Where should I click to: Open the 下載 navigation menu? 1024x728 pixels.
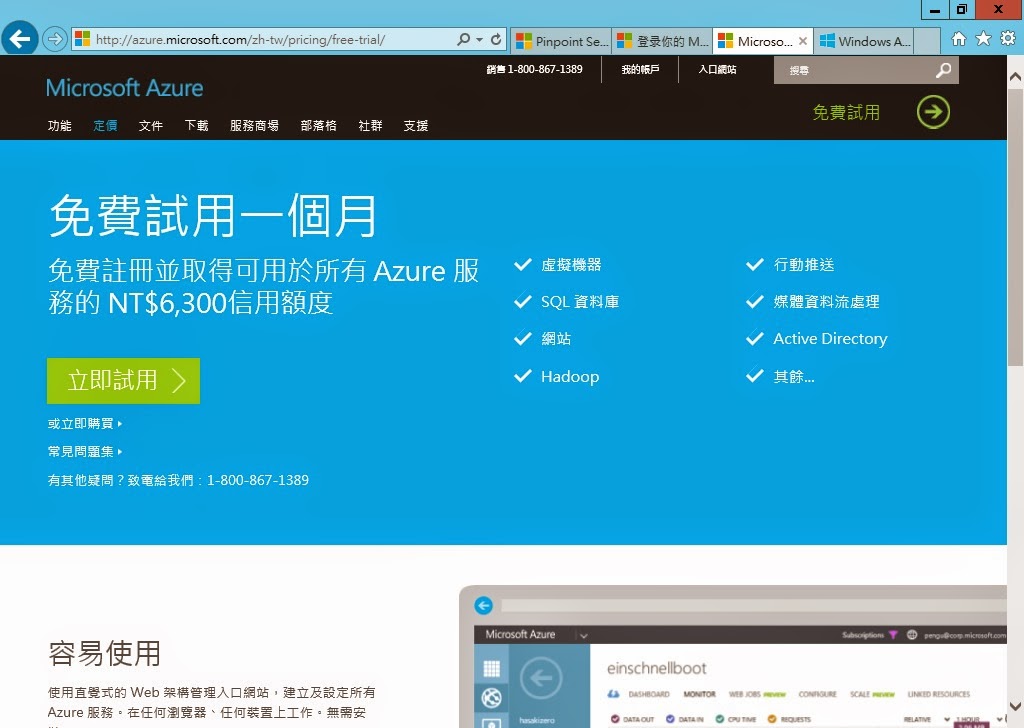tap(196, 125)
